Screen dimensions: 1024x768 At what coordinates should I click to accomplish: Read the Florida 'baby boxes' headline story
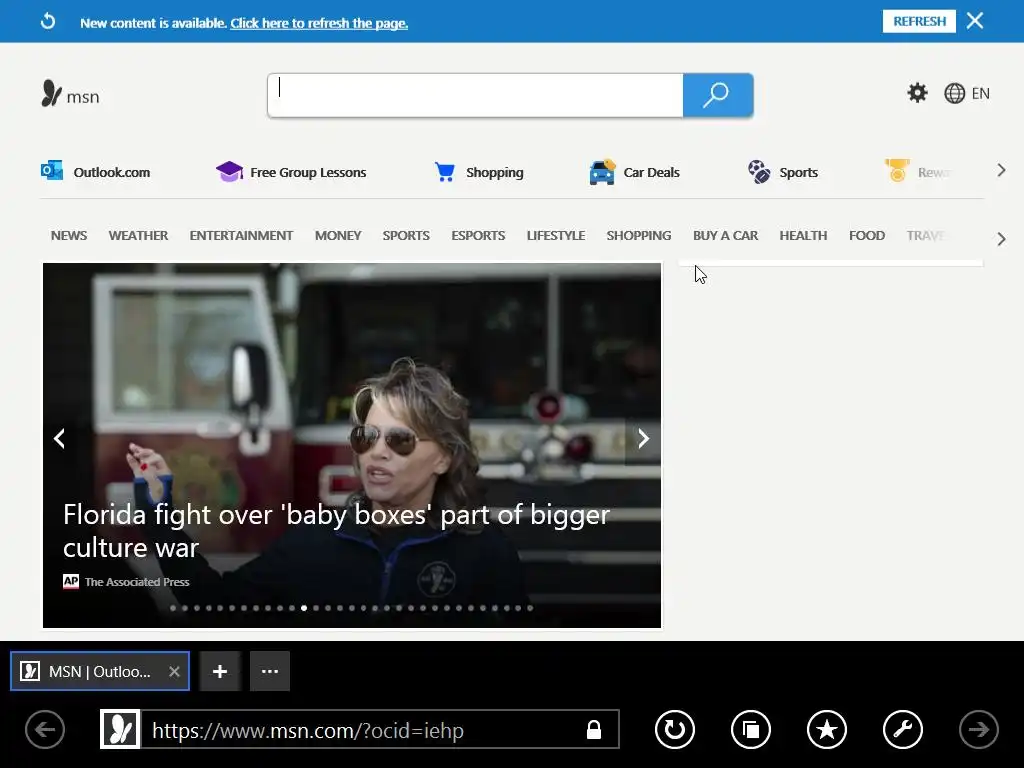336,530
